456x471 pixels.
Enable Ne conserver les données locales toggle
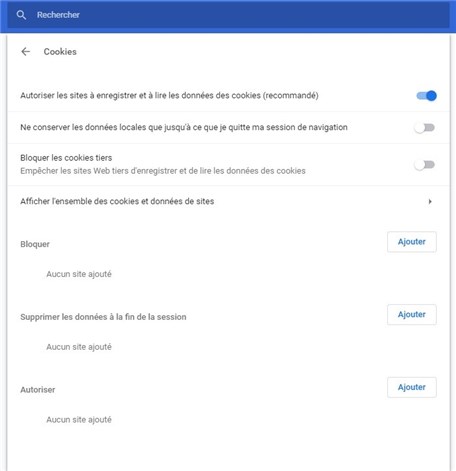(x=425, y=128)
